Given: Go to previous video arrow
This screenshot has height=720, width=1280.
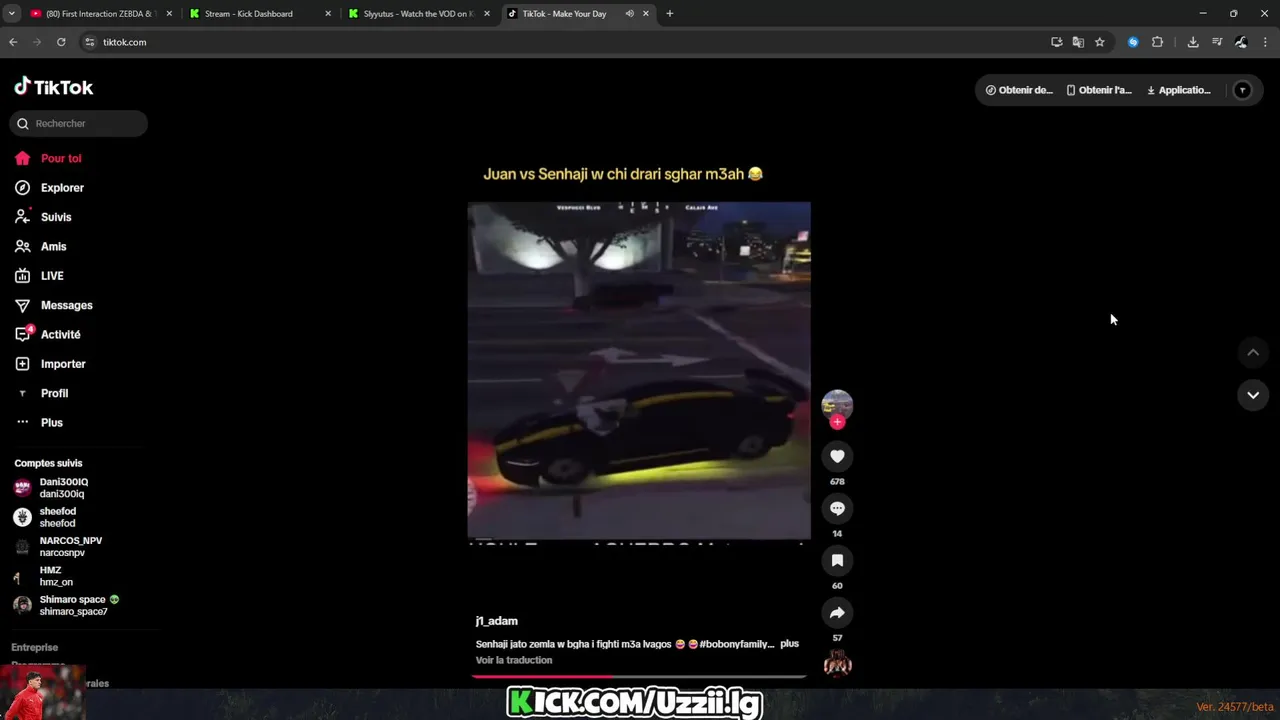Looking at the screenshot, I should click(1252, 352).
